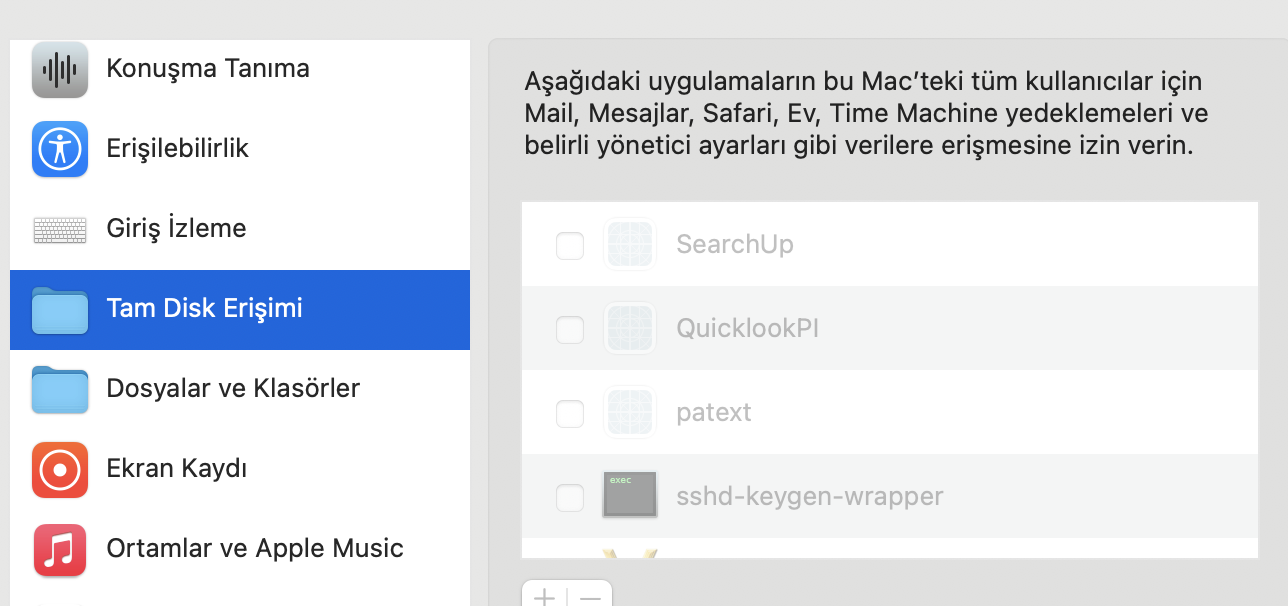Select the QuicklookPI name in the list

pyautogui.click(x=748, y=329)
